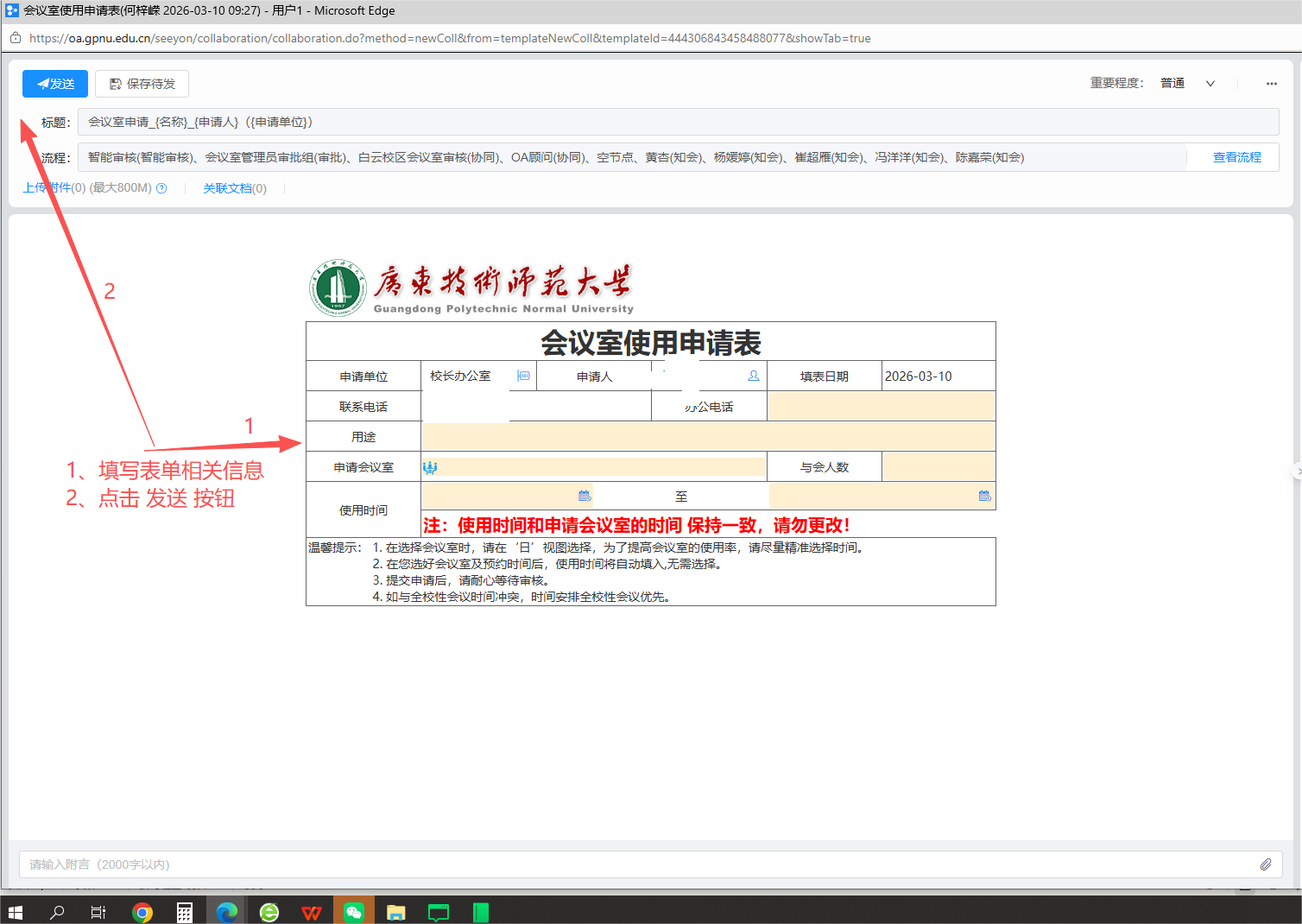Click the 用途 purpose input field
The height and width of the screenshot is (924, 1302).
click(x=708, y=437)
